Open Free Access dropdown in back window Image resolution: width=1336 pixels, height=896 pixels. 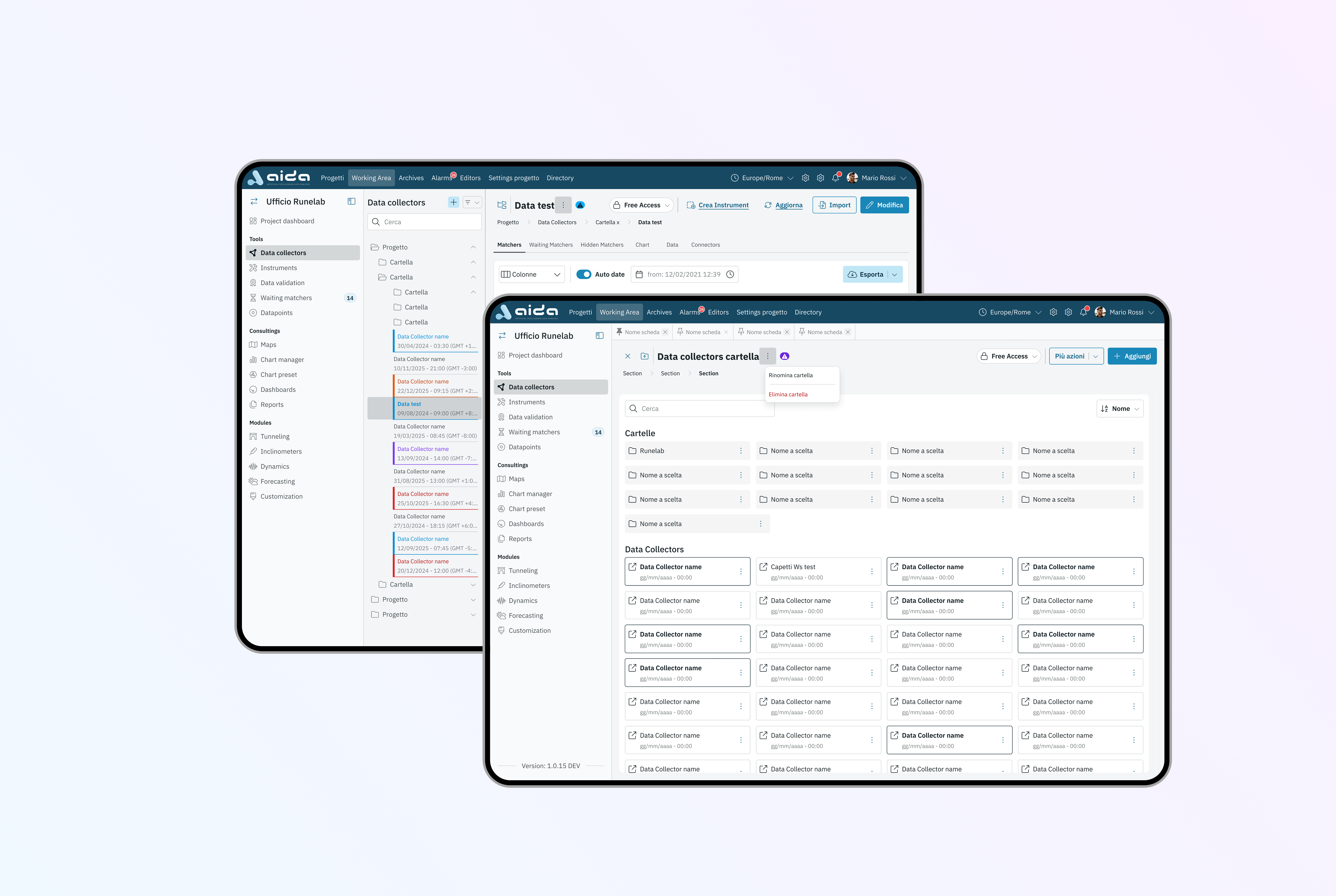click(x=641, y=205)
